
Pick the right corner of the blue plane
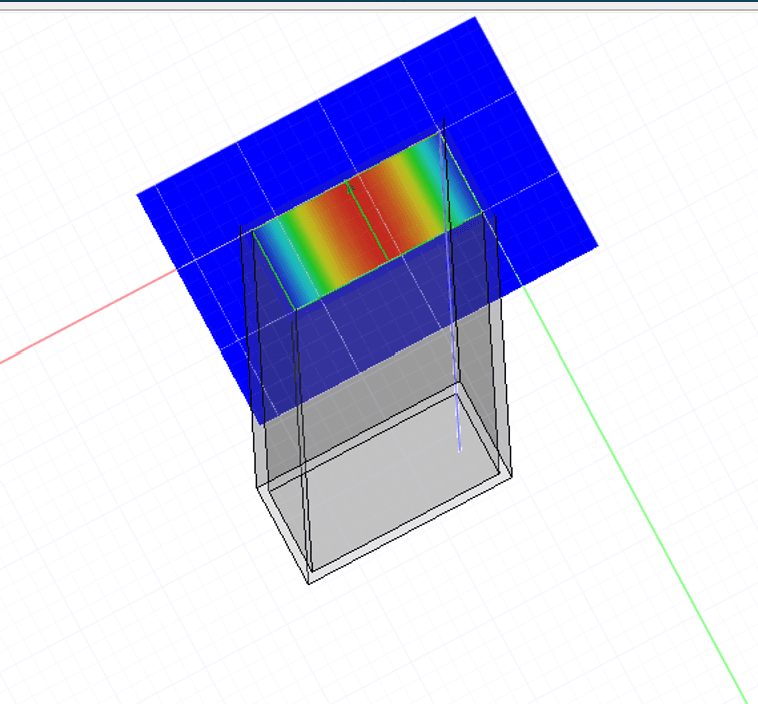[x=595, y=245]
